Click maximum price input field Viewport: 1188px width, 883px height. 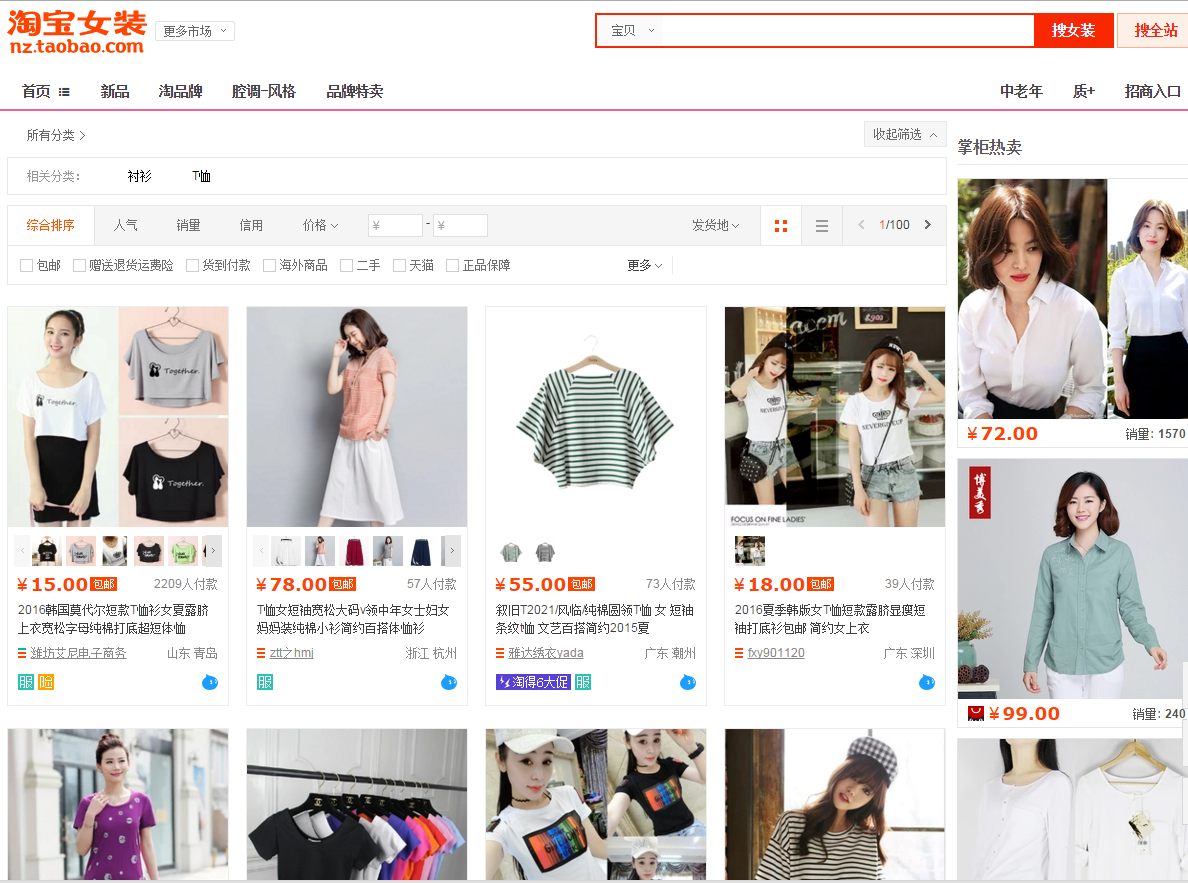(x=461, y=225)
